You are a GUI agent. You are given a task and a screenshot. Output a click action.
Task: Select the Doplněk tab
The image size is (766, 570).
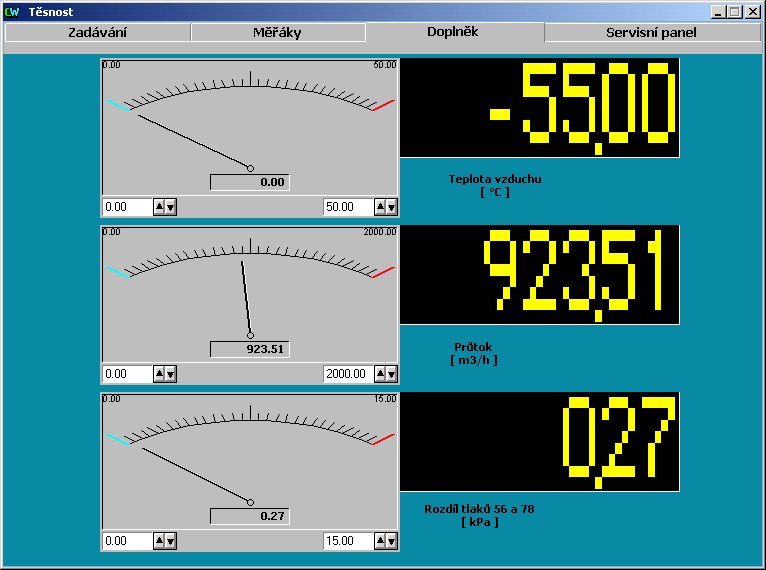pyautogui.click(x=454, y=31)
